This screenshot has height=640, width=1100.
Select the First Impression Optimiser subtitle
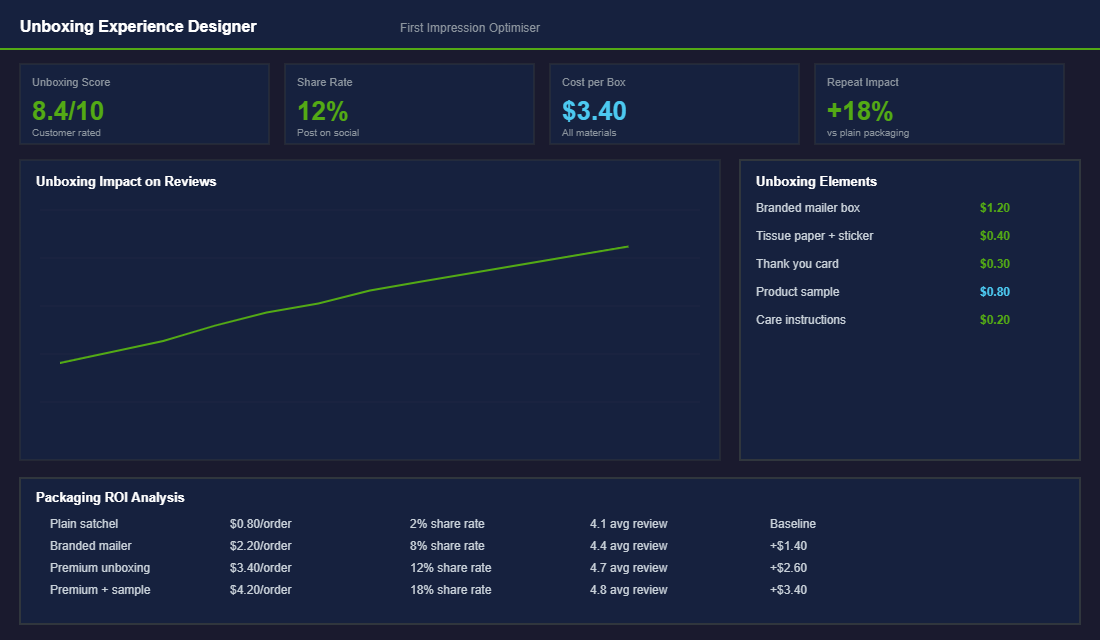(x=469, y=27)
